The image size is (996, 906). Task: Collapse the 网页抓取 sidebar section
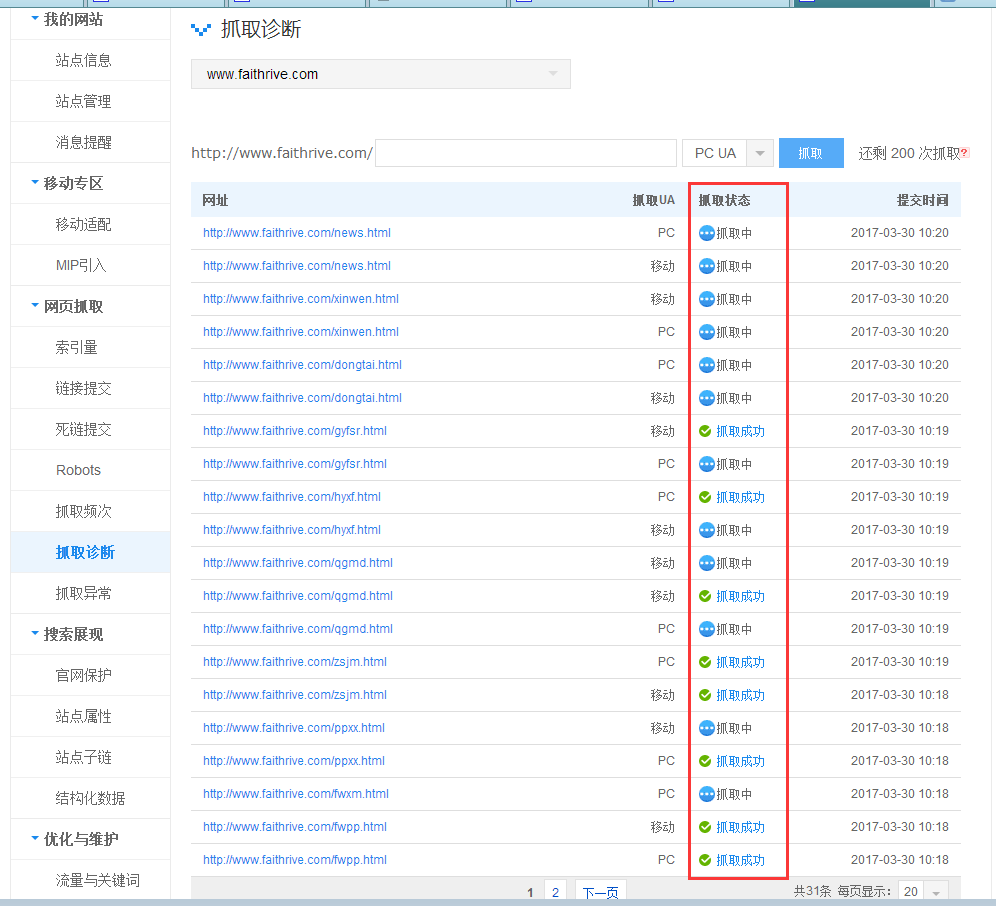click(x=35, y=306)
